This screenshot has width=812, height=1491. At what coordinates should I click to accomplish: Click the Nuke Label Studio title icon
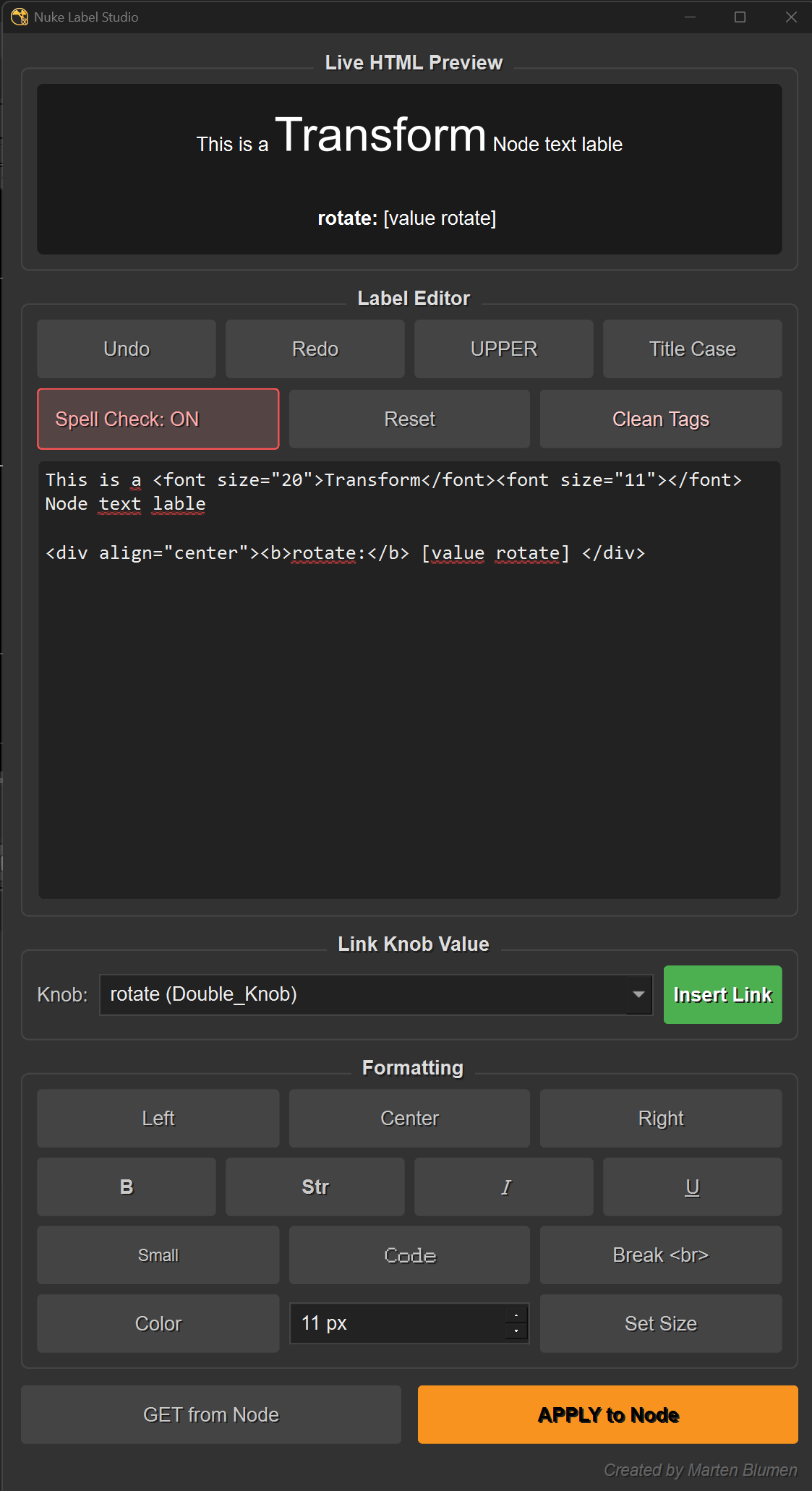[20, 17]
